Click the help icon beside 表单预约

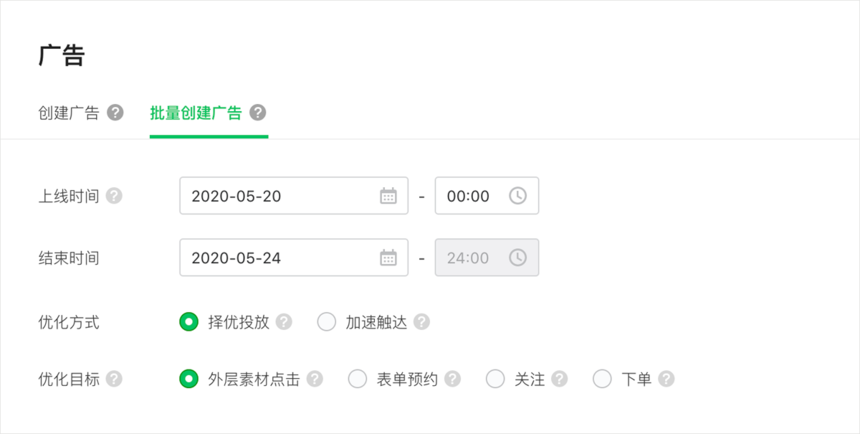pyautogui.click(x=452, y=379)
